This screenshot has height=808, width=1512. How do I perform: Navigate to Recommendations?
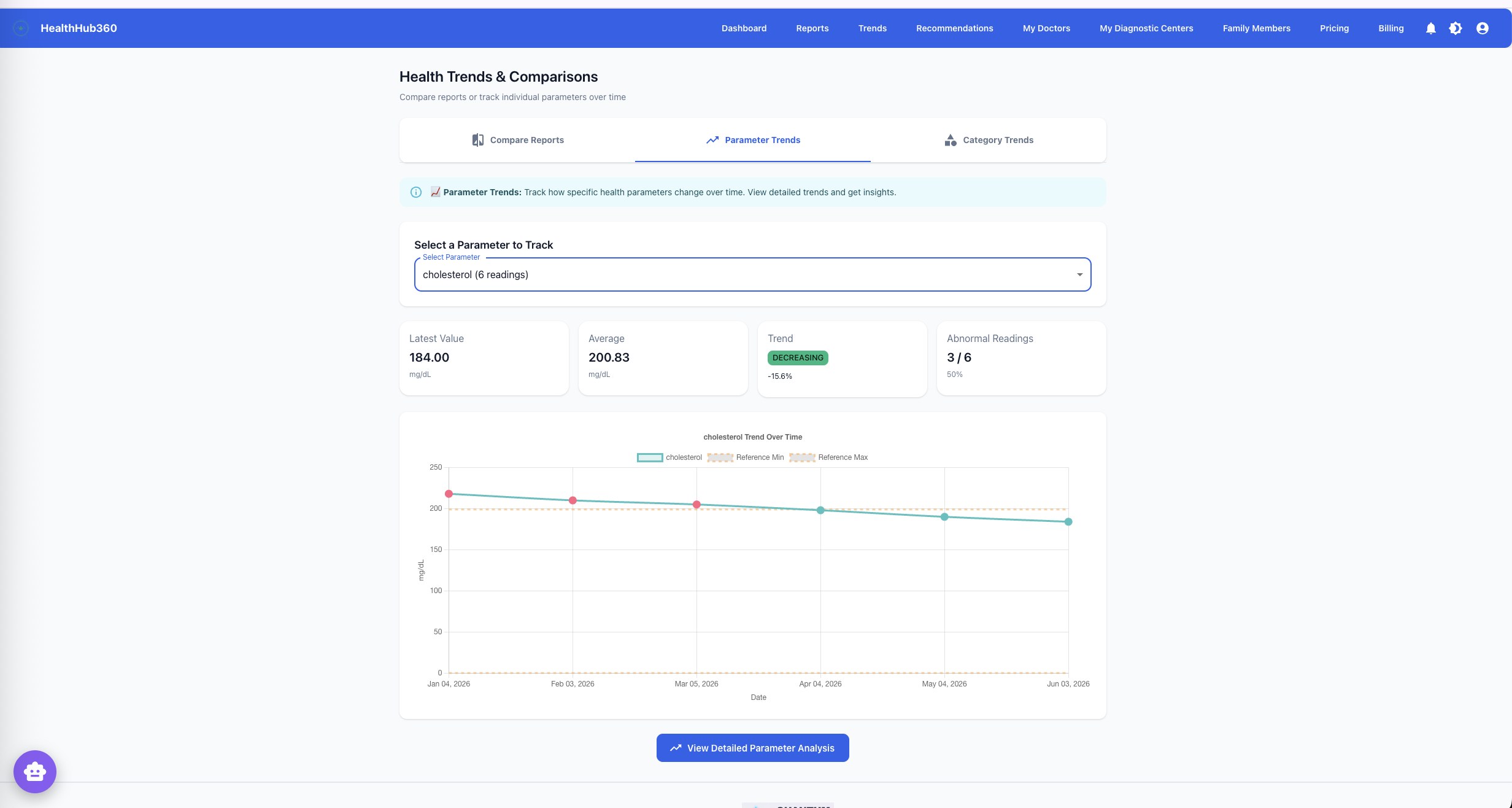pyautogui.click(x=954, y=28)
